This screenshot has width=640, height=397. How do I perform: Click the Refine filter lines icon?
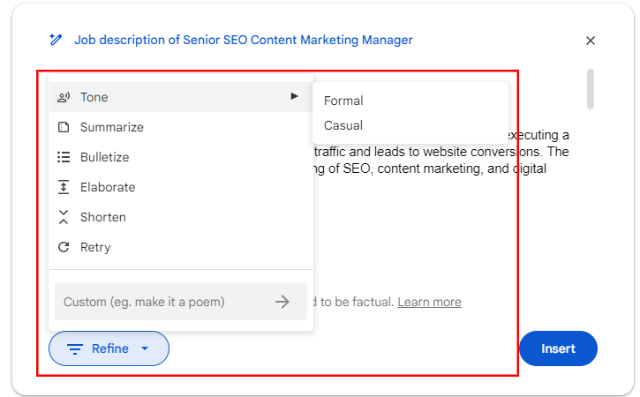point(75,349)
